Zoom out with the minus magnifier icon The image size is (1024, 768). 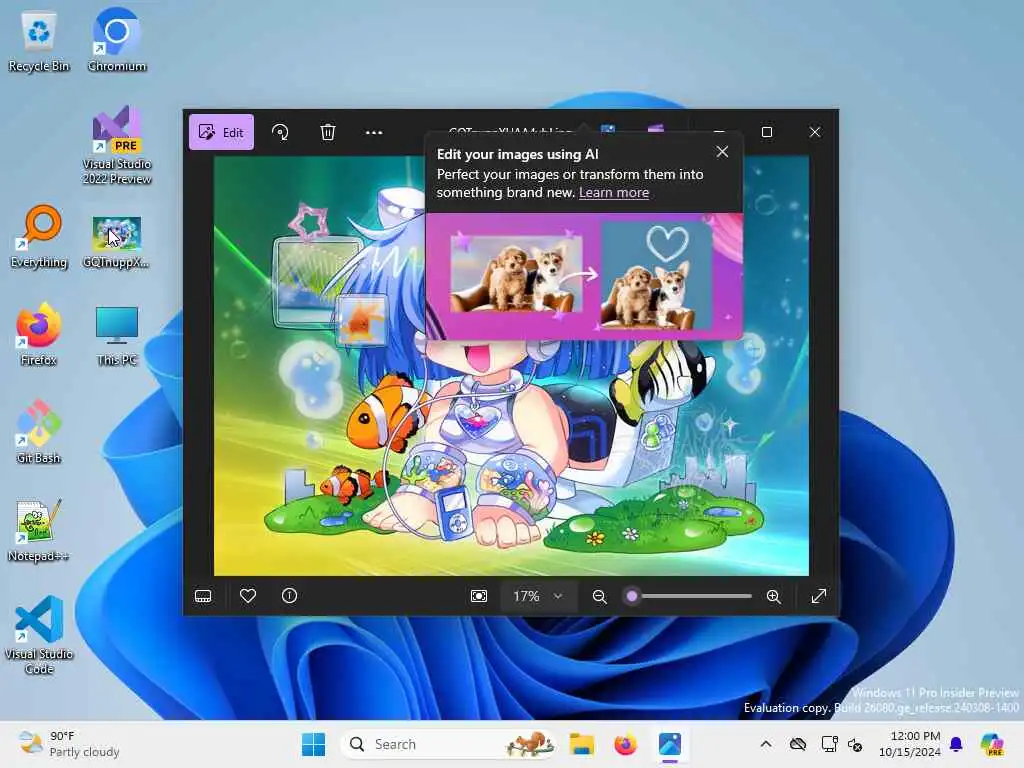pyautogui.click(x=600, y=596)
